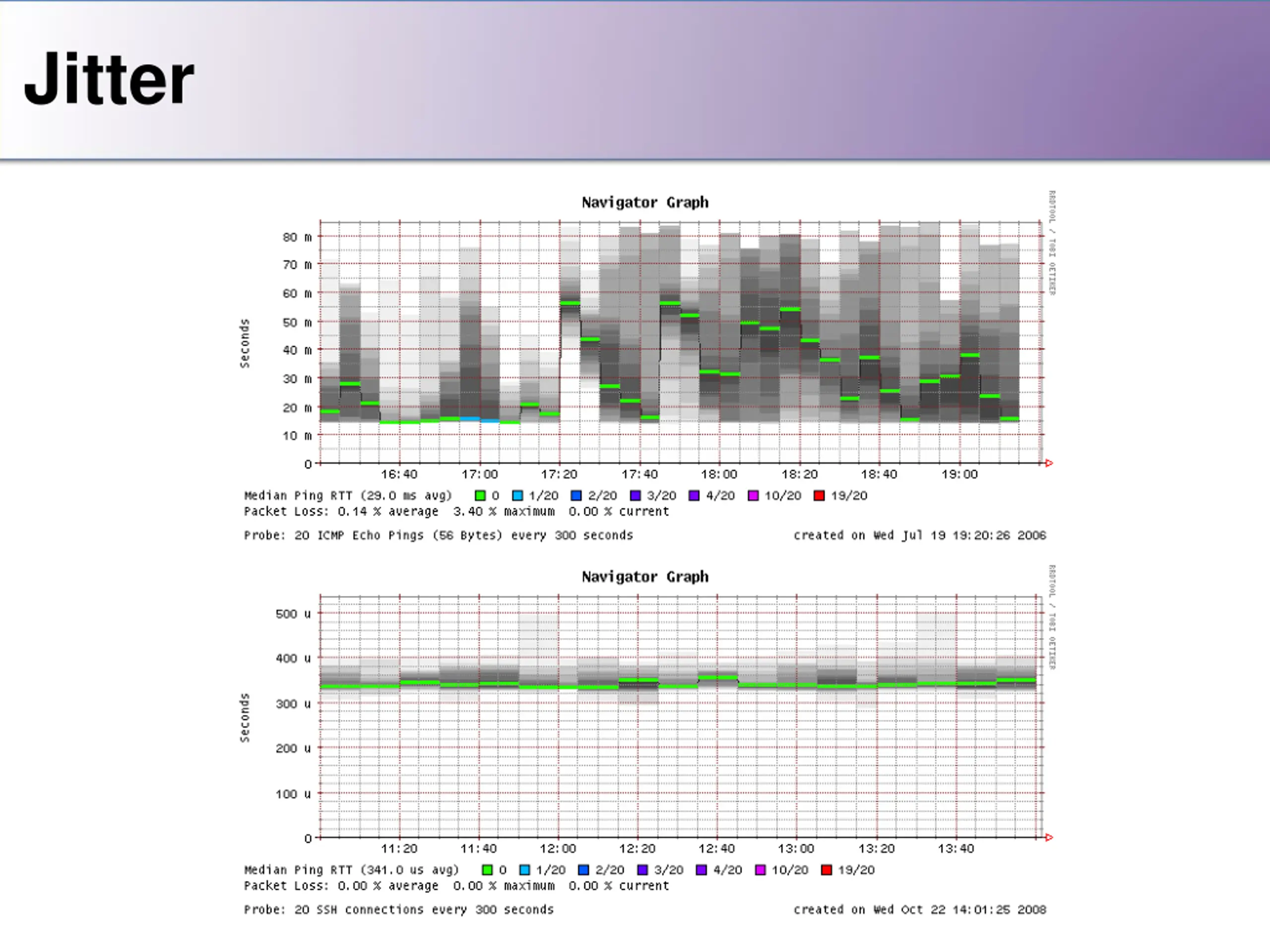Click the 16:40 time label on top graph
The width and height of the screenshot is (1270, 952).
tap(399, 475)
